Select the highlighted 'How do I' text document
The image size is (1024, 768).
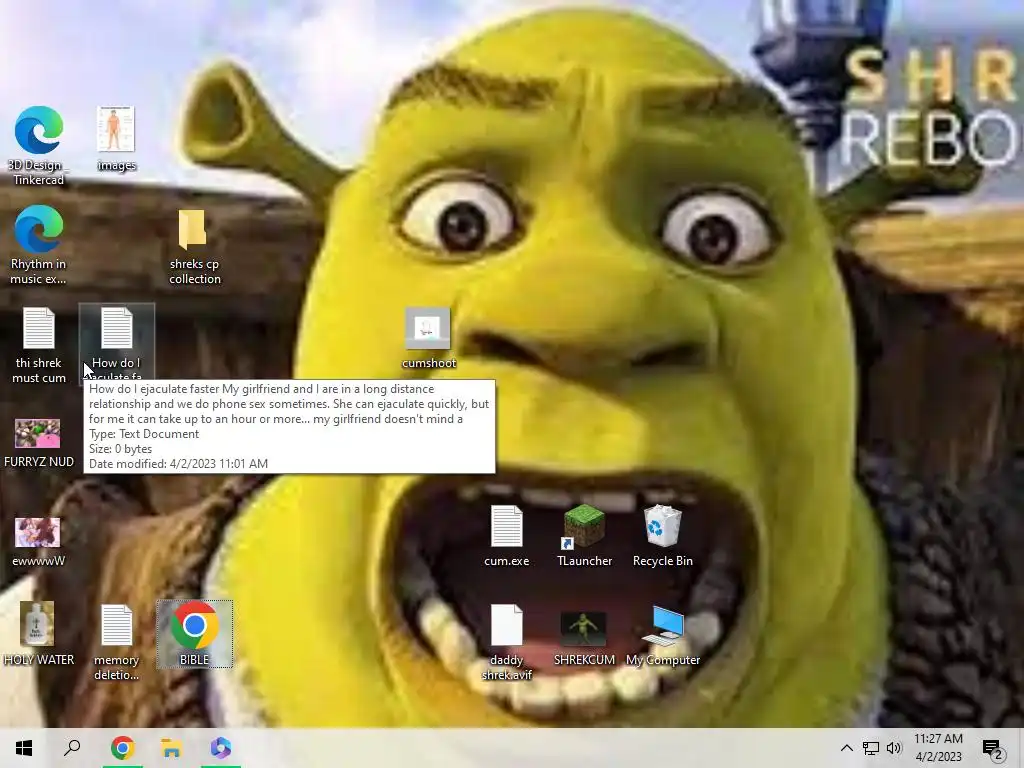[116, 343]
